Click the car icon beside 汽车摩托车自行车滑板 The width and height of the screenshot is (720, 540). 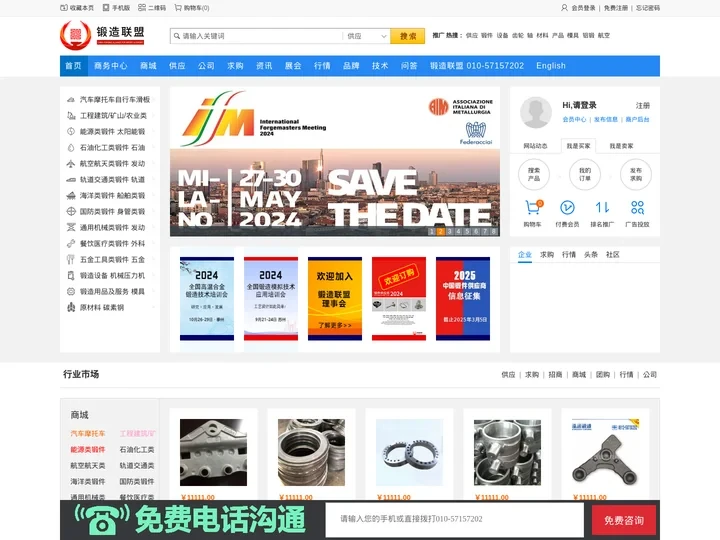pos(71,100)
